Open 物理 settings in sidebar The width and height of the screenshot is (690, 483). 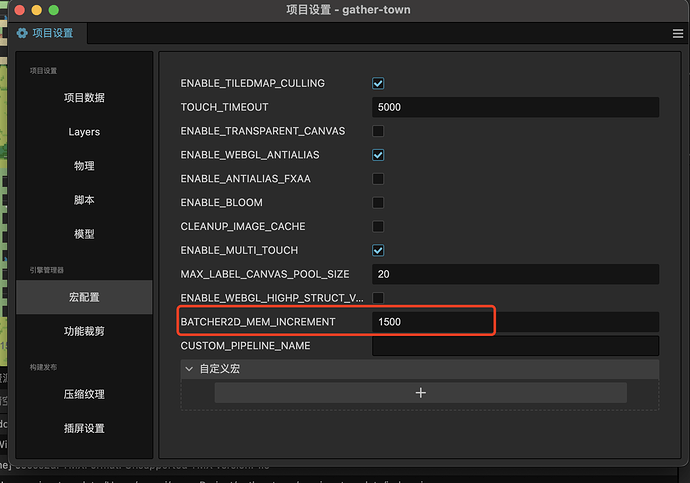[x=84, y=166]
